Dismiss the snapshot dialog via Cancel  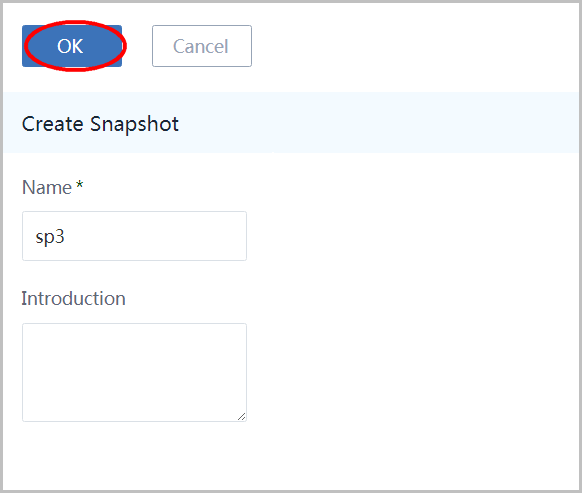tap(202, 46)
